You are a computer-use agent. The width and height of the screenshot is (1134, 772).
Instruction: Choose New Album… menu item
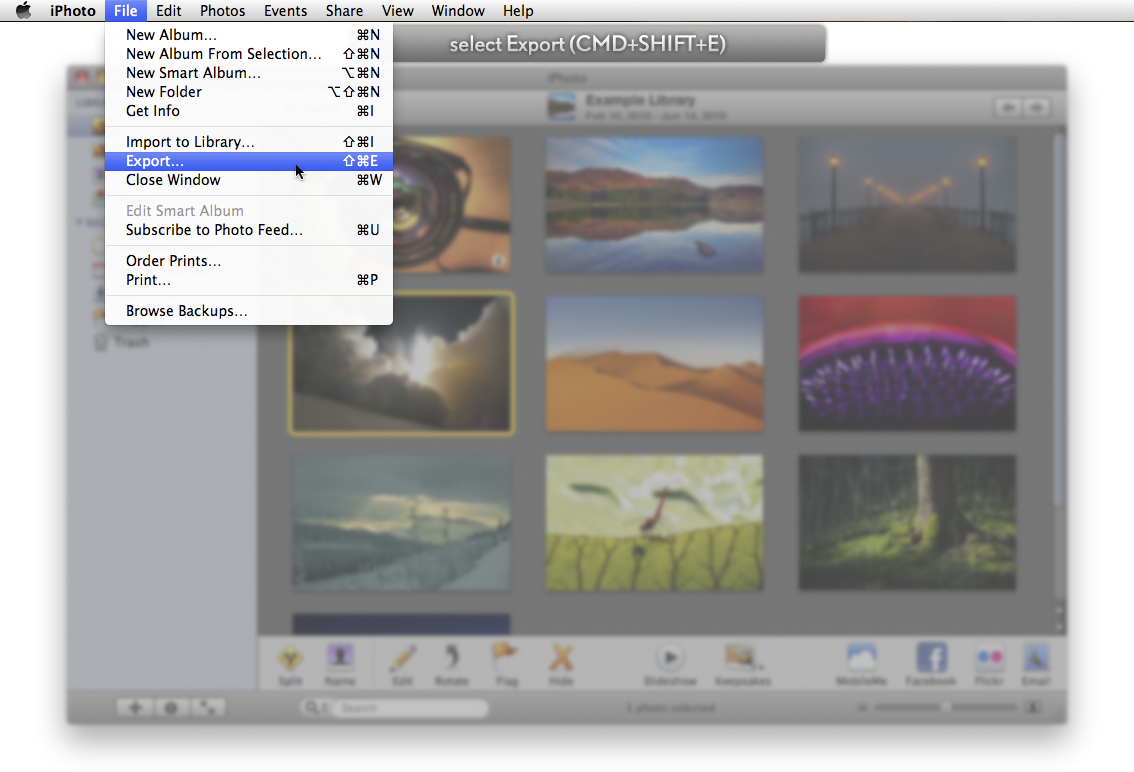249,35
